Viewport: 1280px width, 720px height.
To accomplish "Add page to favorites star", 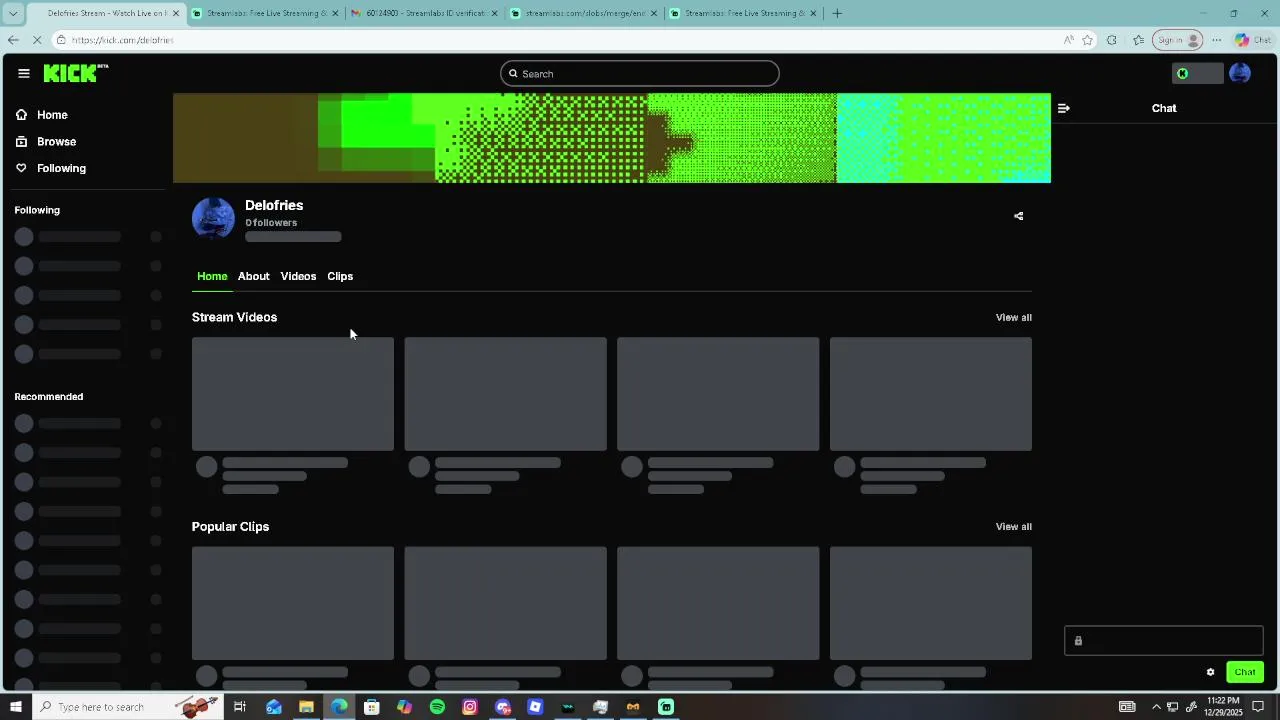I will [x=1088, y=40].
